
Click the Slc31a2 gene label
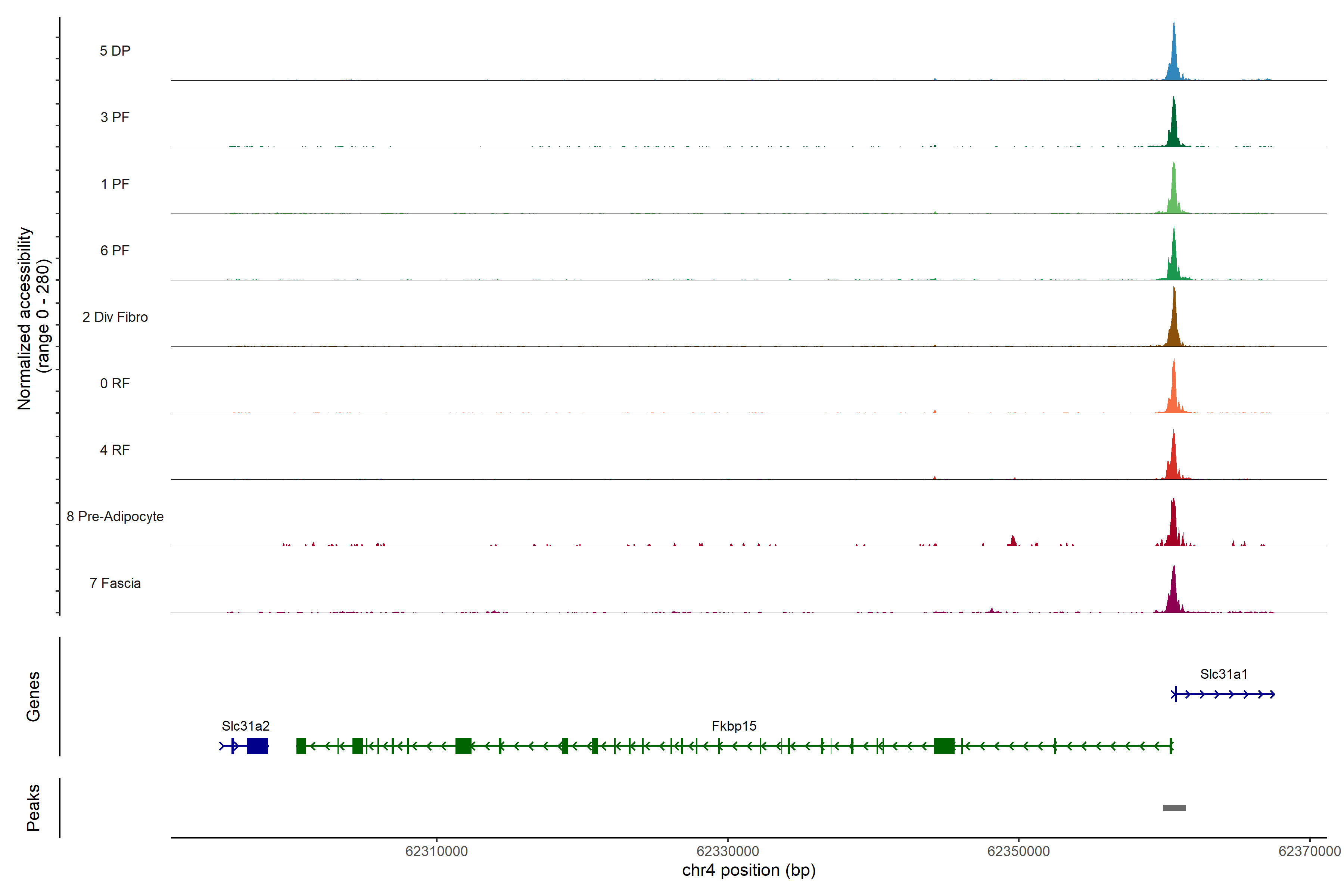(245, 726)
